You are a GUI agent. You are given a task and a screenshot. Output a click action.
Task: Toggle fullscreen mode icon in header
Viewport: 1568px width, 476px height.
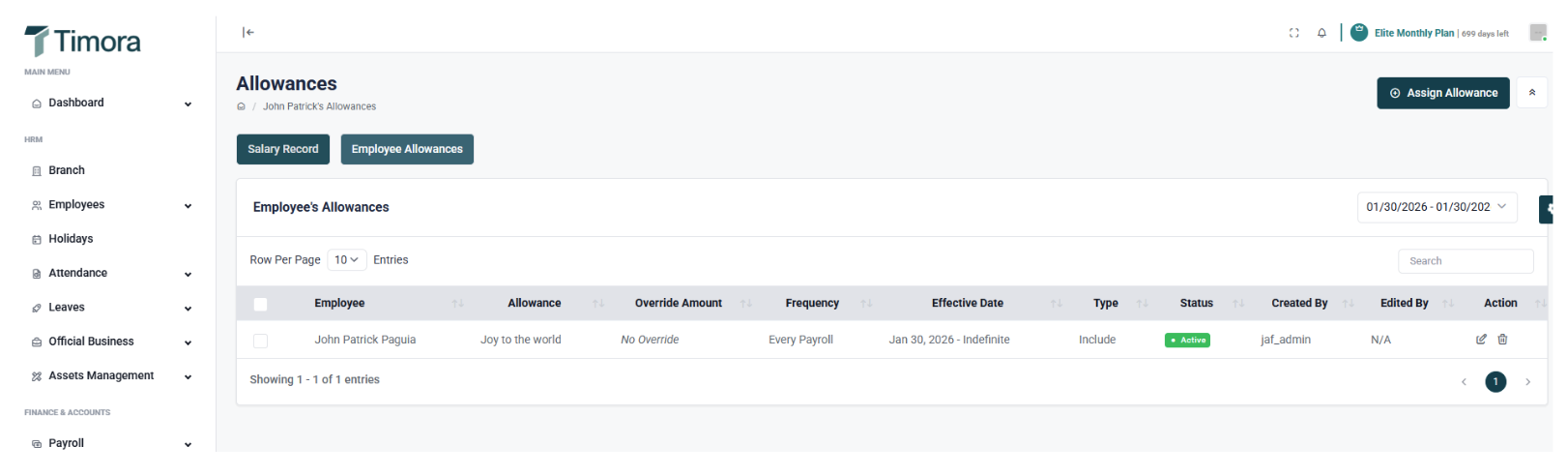1293,33
